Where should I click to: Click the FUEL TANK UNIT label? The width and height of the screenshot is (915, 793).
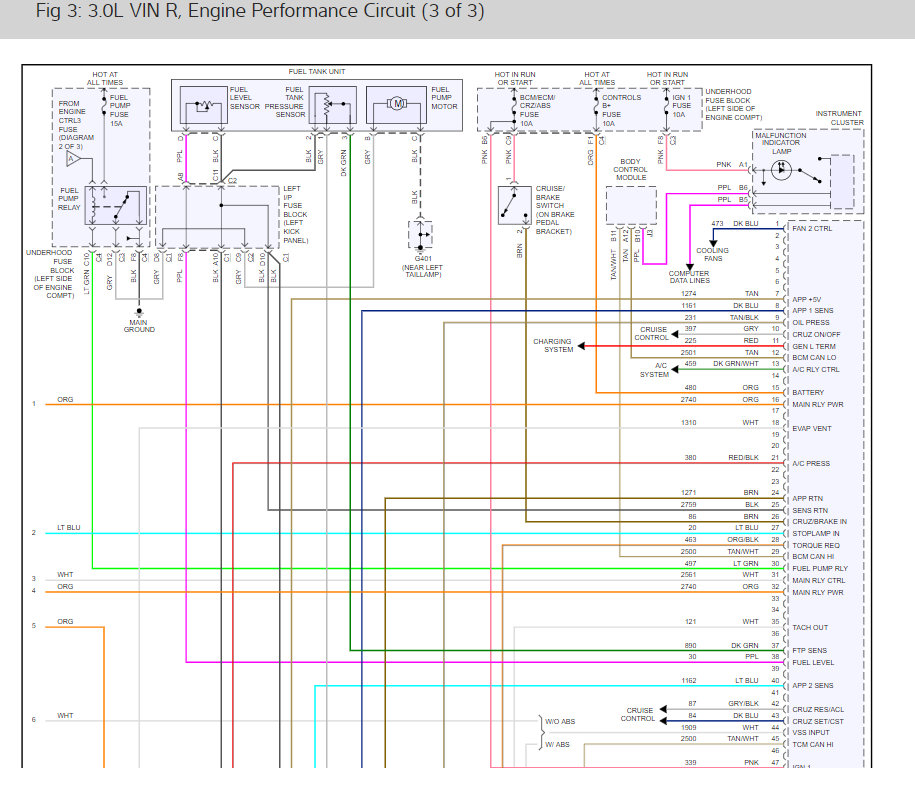(x=317, y=72)
